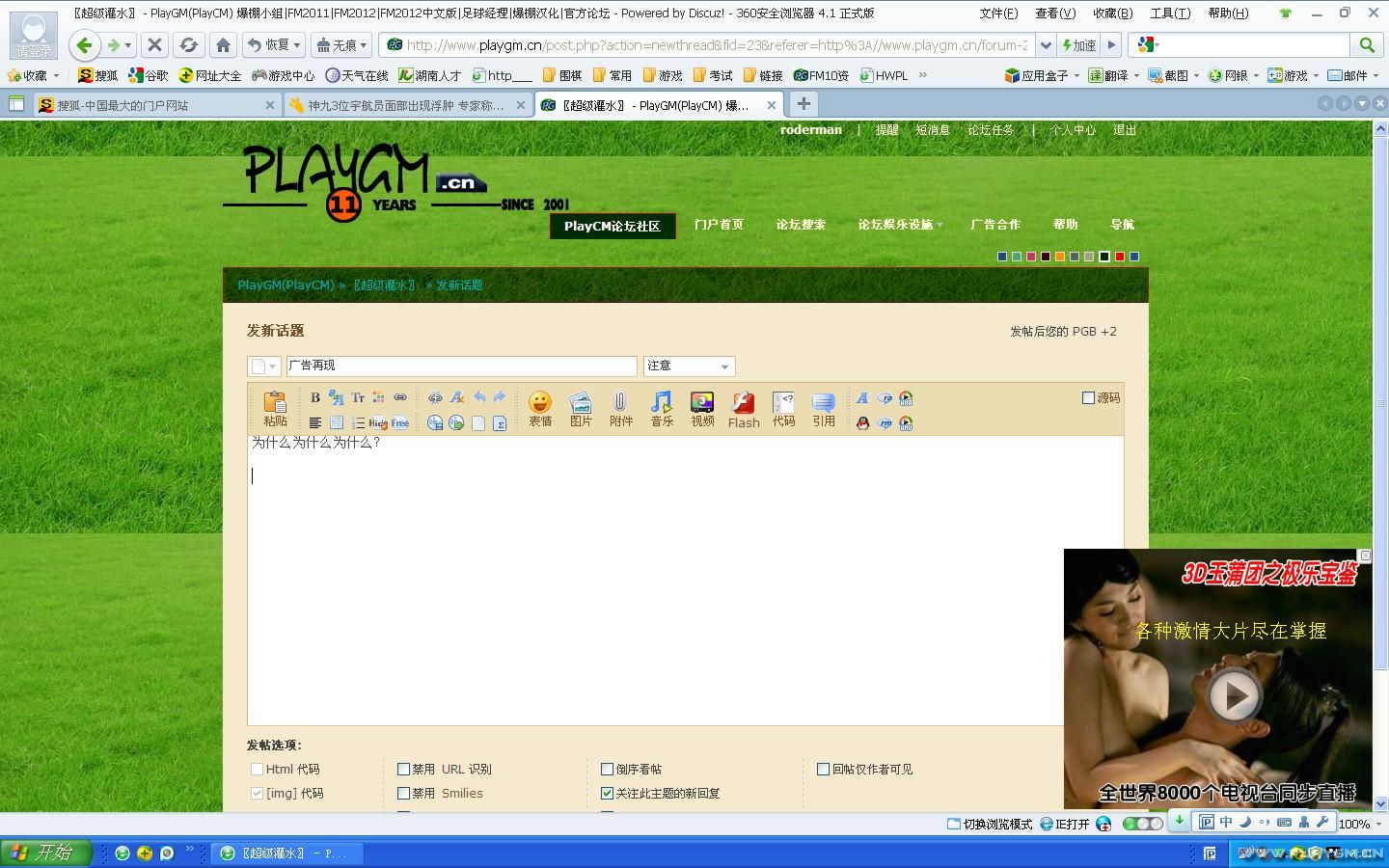1389x868 pixels.
Task: Insert video using 视频 icon
Action: coord(702,408)
